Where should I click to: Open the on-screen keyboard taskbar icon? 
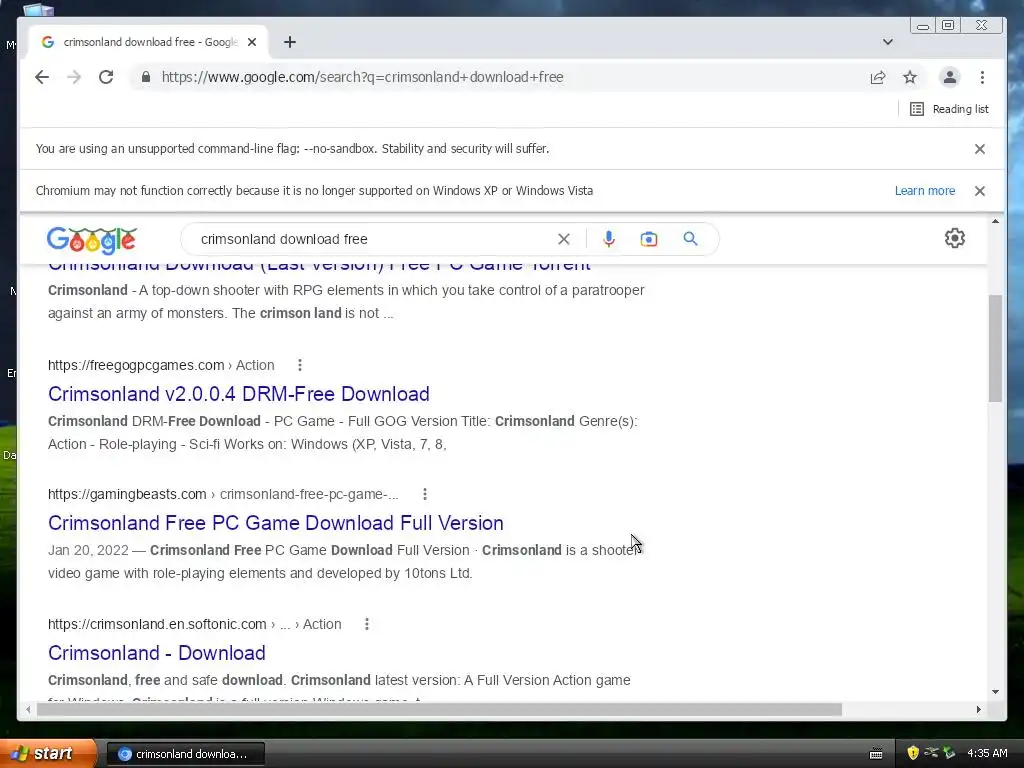click(876, 754)
